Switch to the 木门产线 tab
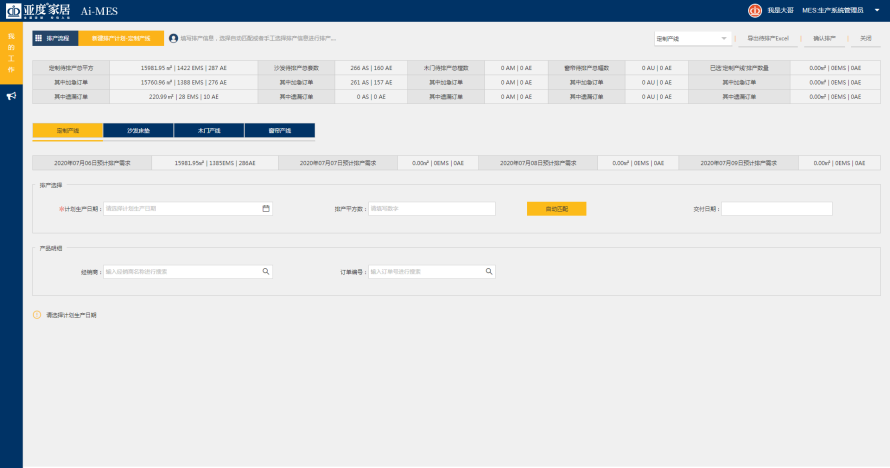The height and width of the screenshot is (468, 890). [x=209, y=130]
